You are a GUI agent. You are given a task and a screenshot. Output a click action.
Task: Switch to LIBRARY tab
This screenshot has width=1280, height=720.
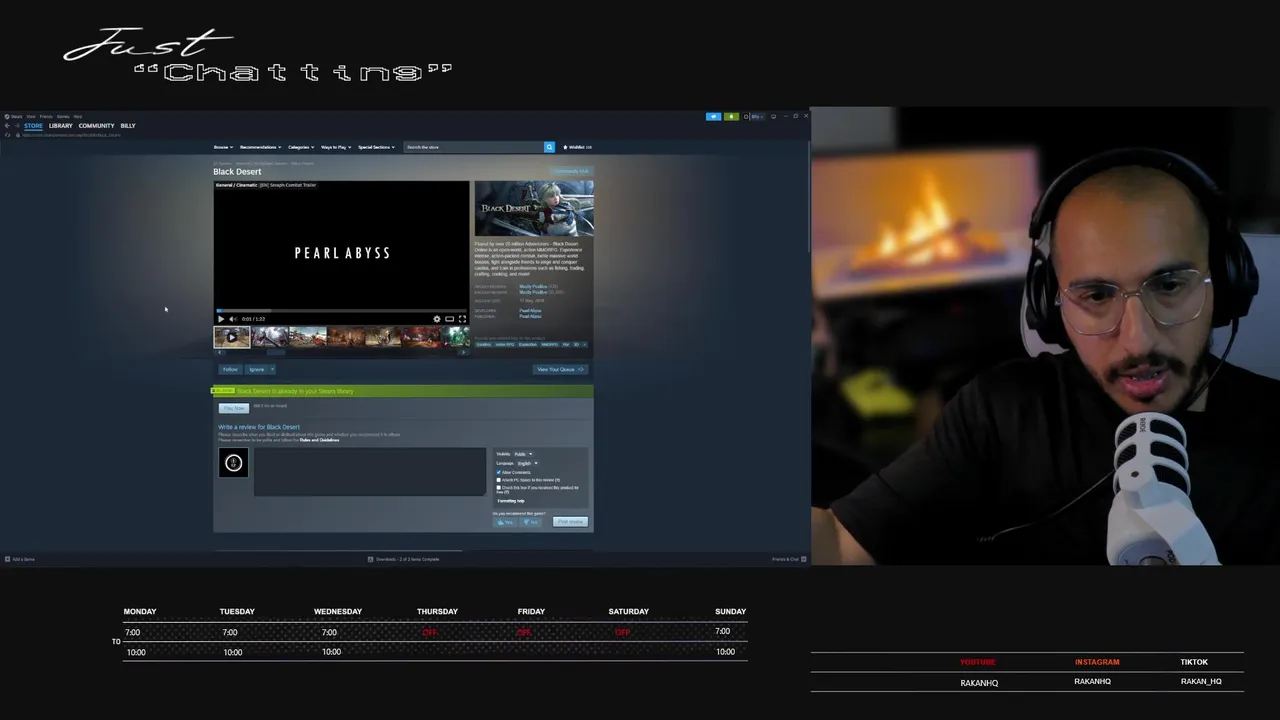[61, 125]
